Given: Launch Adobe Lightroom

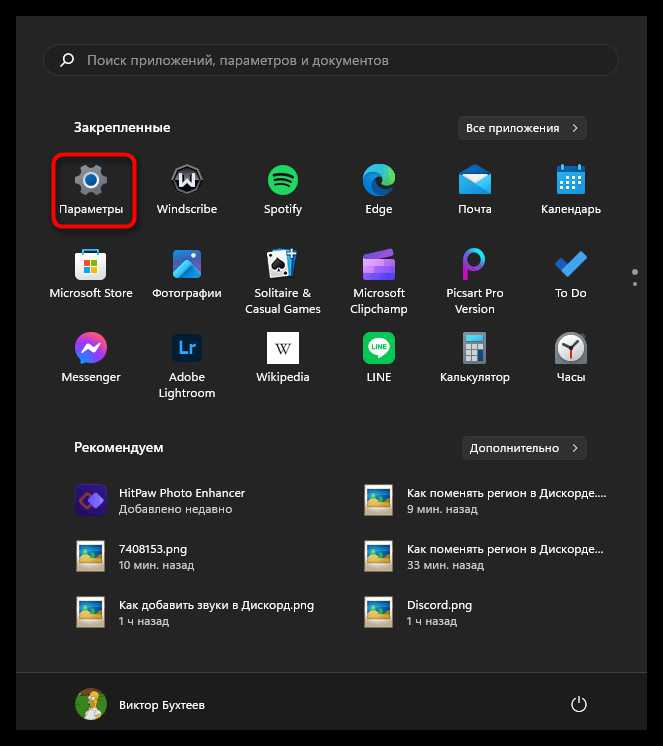Looking at the screenshot, I should pyautogui.click(x=187, y=365).
